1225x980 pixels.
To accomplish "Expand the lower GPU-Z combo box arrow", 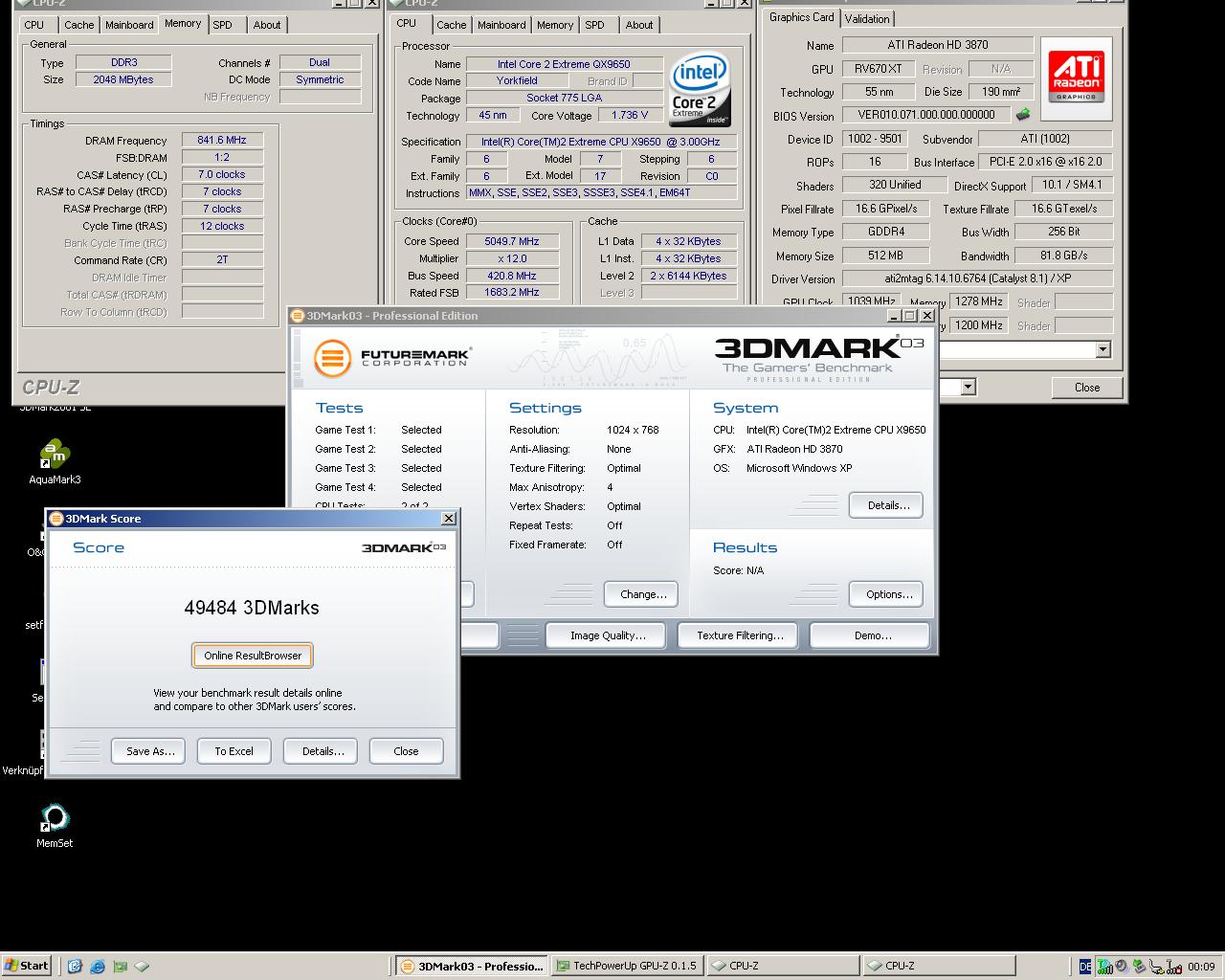I will click(x=968, y=387).
